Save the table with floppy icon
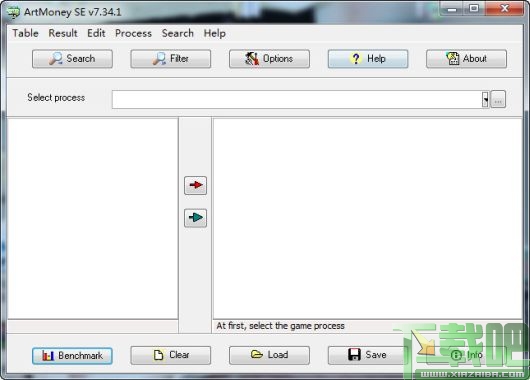This screenshot has width=530, height=380. [x=368, y=355]
